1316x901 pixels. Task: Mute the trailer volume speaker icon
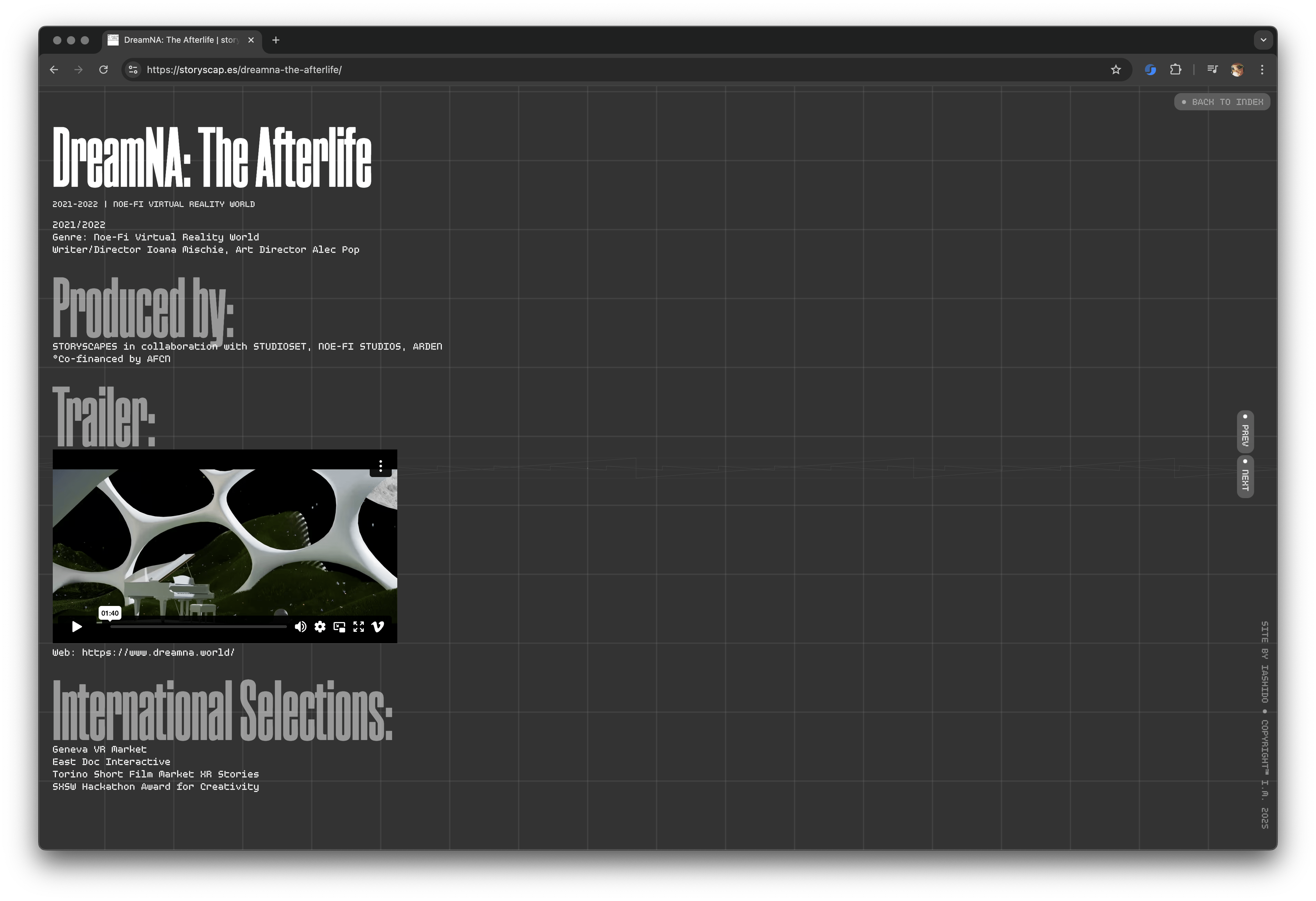(301, 627)
